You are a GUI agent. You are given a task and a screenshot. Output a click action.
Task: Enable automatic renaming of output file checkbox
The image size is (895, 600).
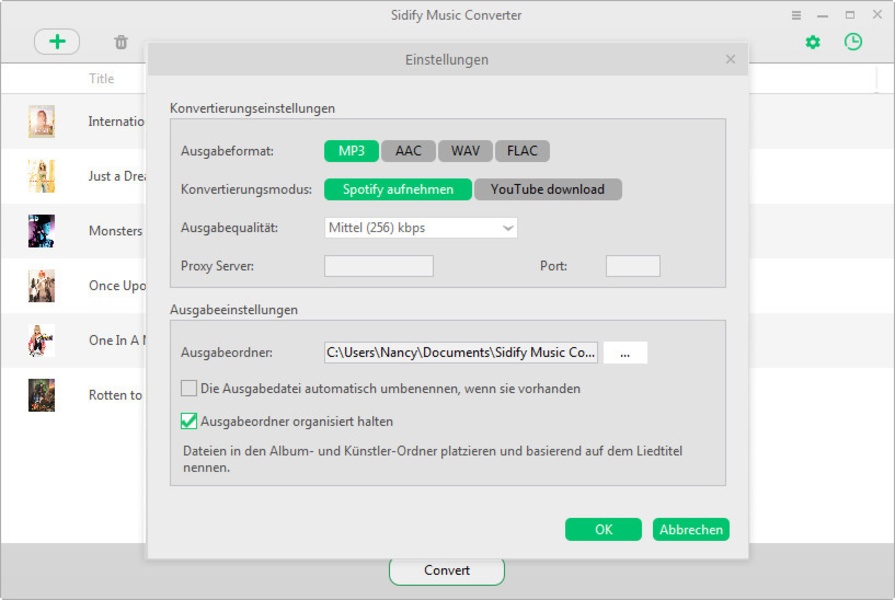[x=189, y=388]
